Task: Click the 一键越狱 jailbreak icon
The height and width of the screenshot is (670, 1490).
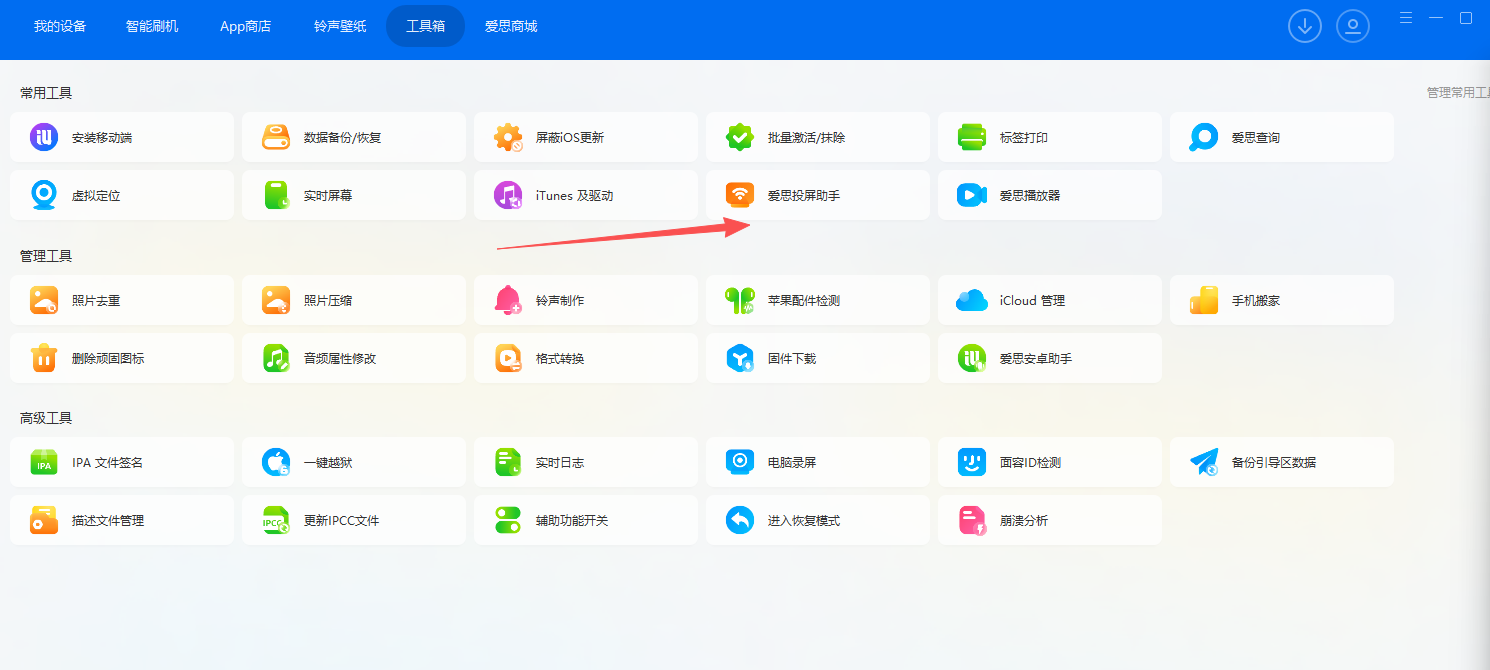Action: 276,462
